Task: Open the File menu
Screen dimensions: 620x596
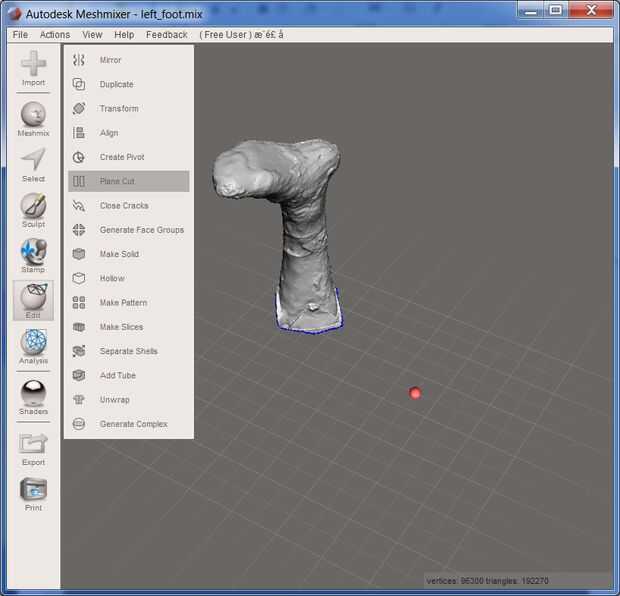Action: click(x=20, y=35)
